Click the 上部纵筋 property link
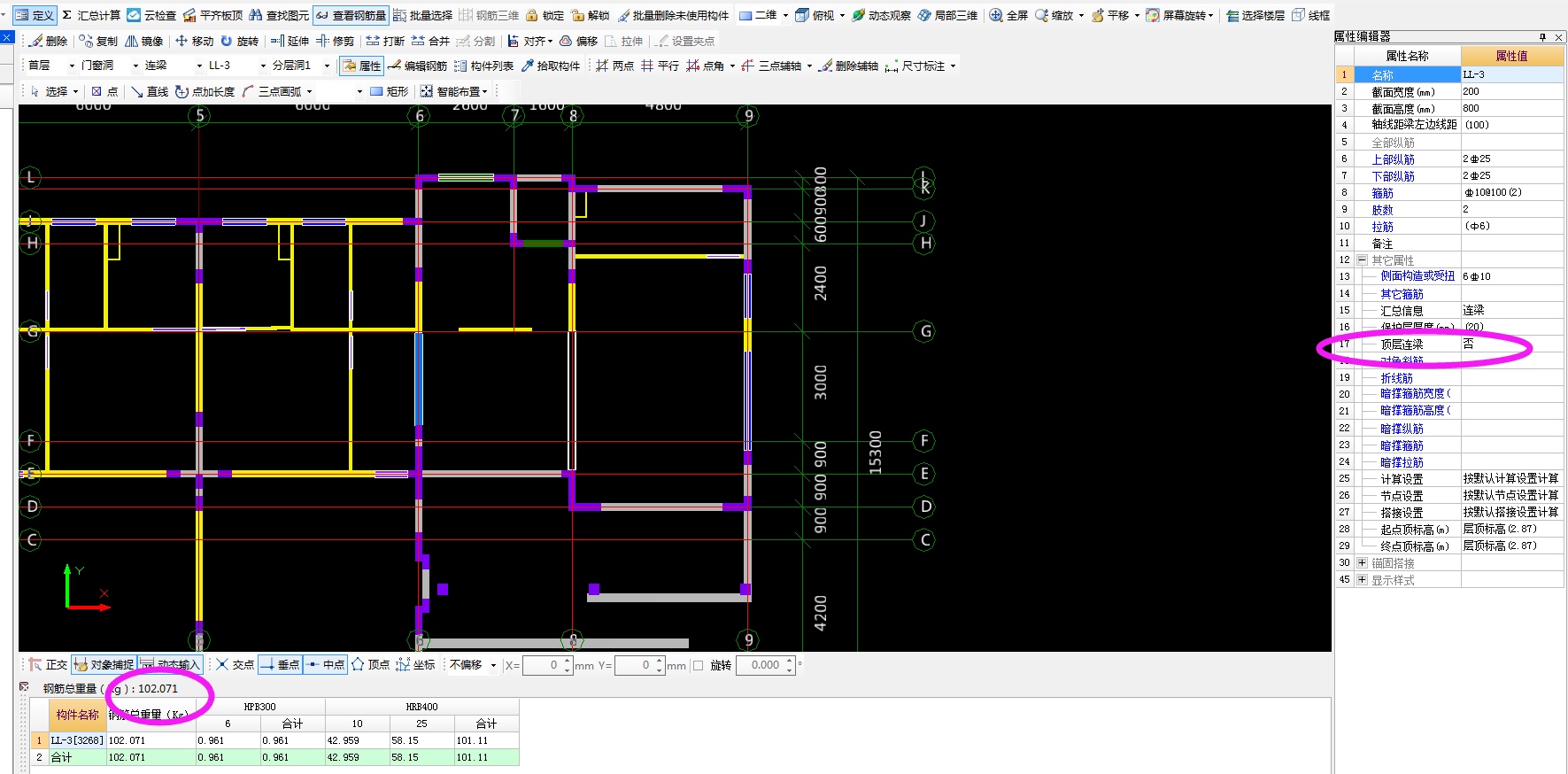This screenshot has height=774, width=1568. pos(1393,159)
